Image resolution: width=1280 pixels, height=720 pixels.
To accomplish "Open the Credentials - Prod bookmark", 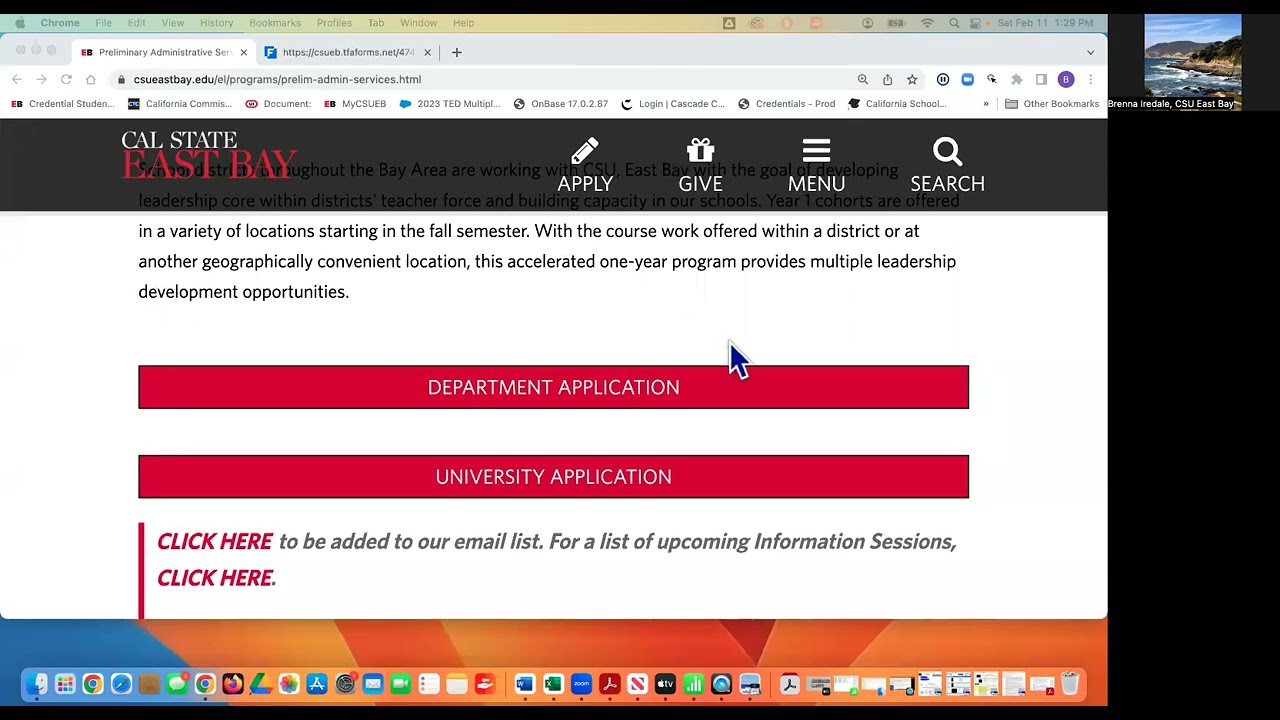I will [x=786, y=104].
